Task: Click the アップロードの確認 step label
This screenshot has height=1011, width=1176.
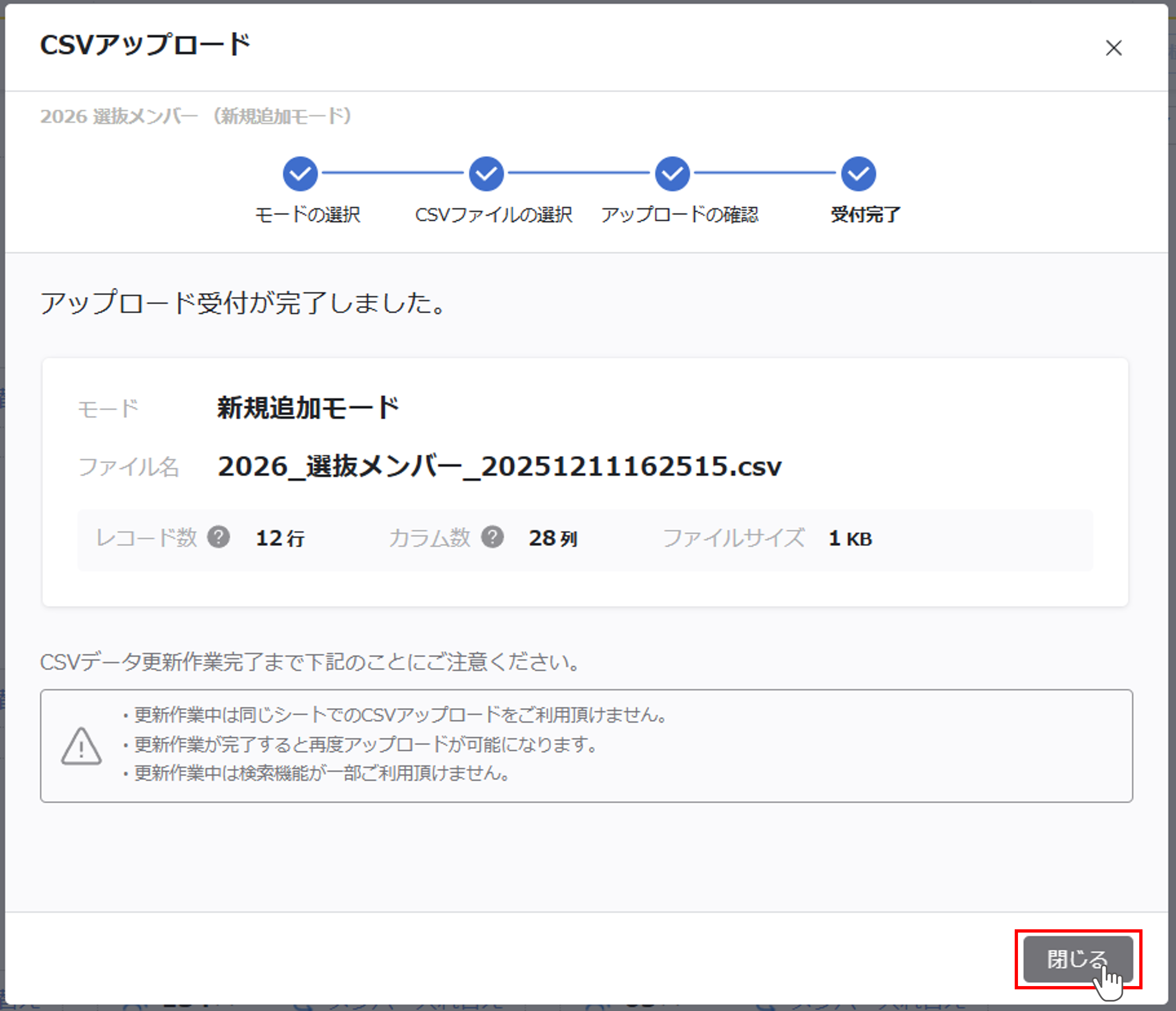Action: [x=679, y=215]
